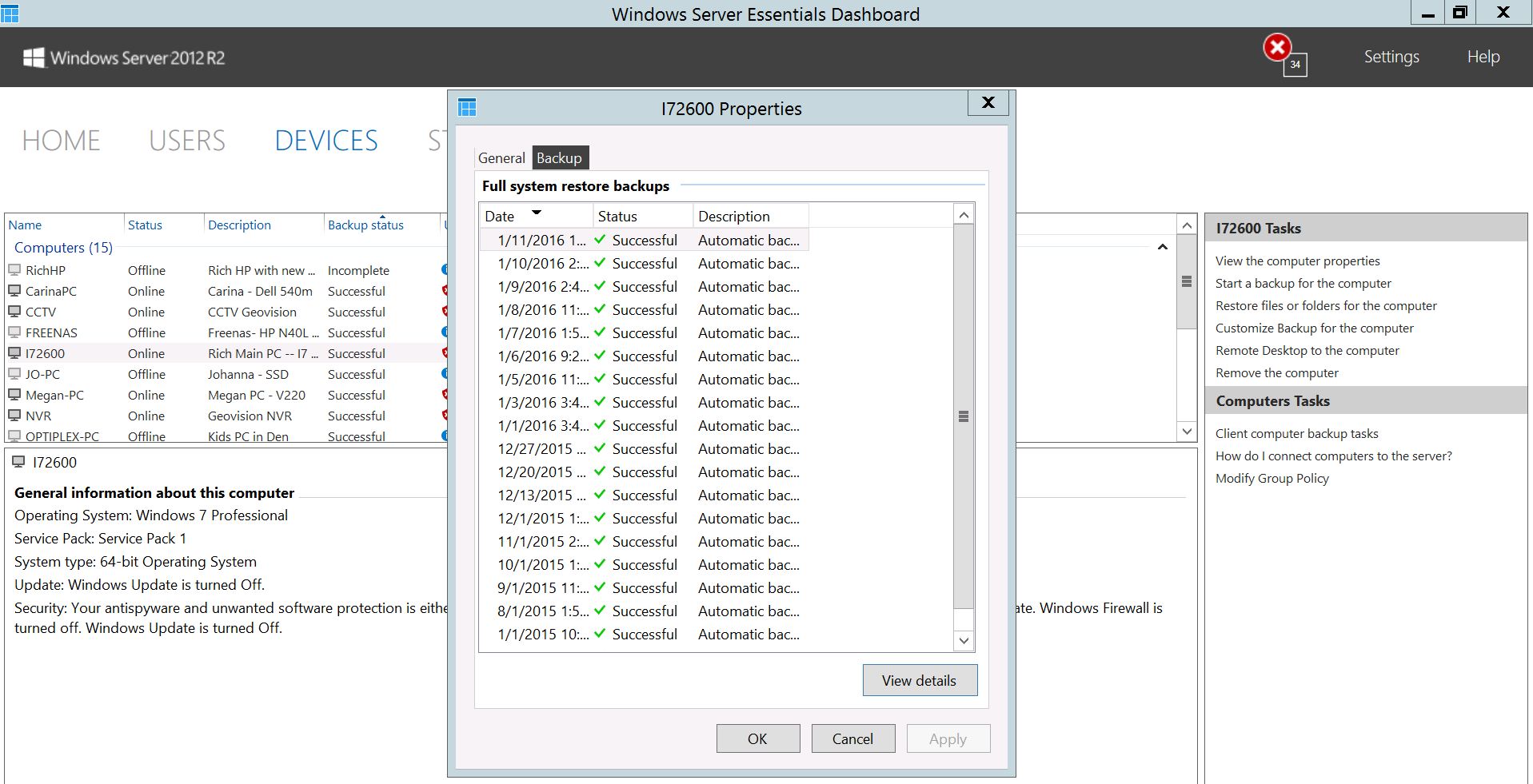Collapse the Computers (15) group chevron
This screenshot has height=784, width=1533.
coord(1163,247)
